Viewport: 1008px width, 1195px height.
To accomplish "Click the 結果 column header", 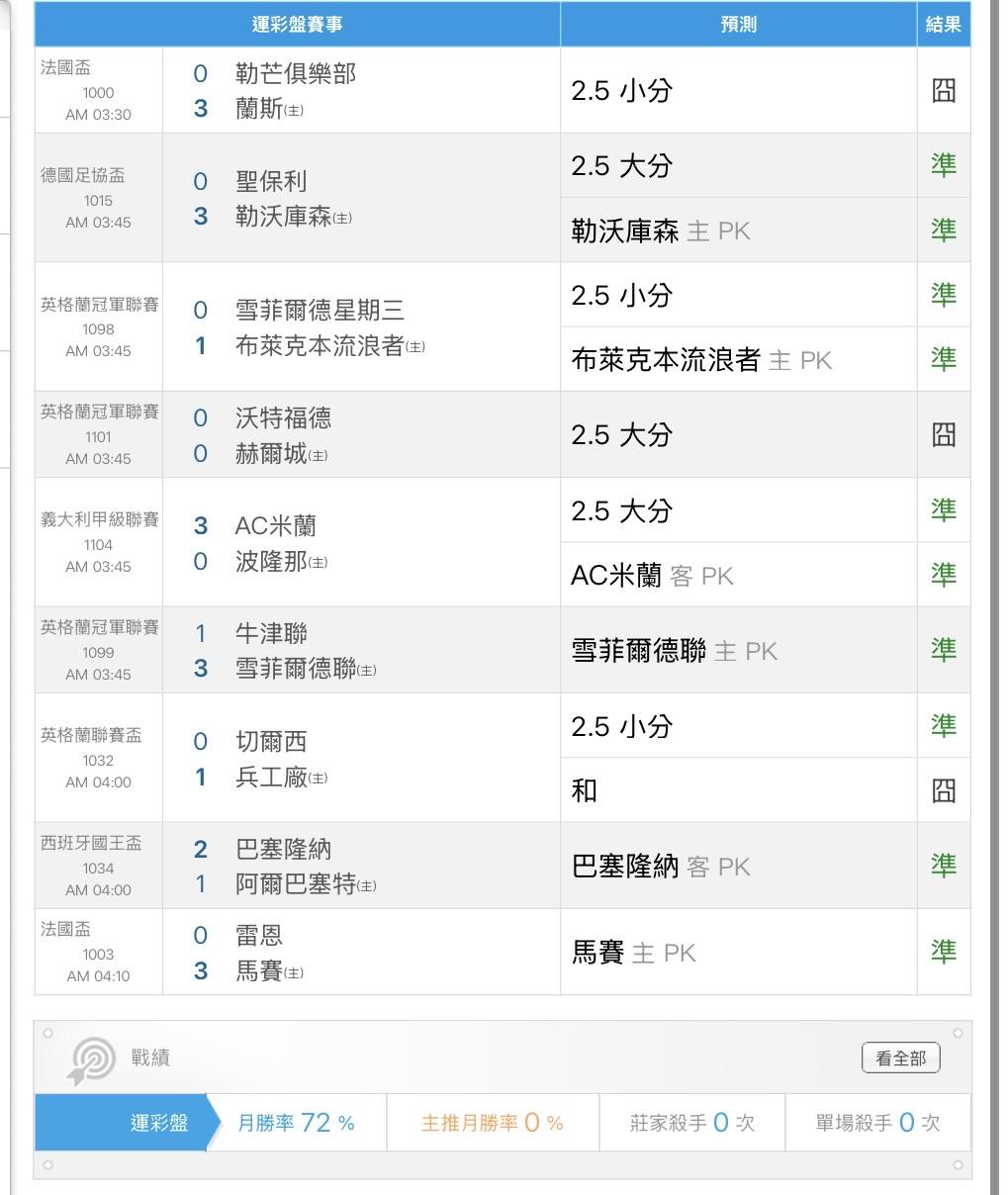I will pyautogui.click(x=944, y=25).
